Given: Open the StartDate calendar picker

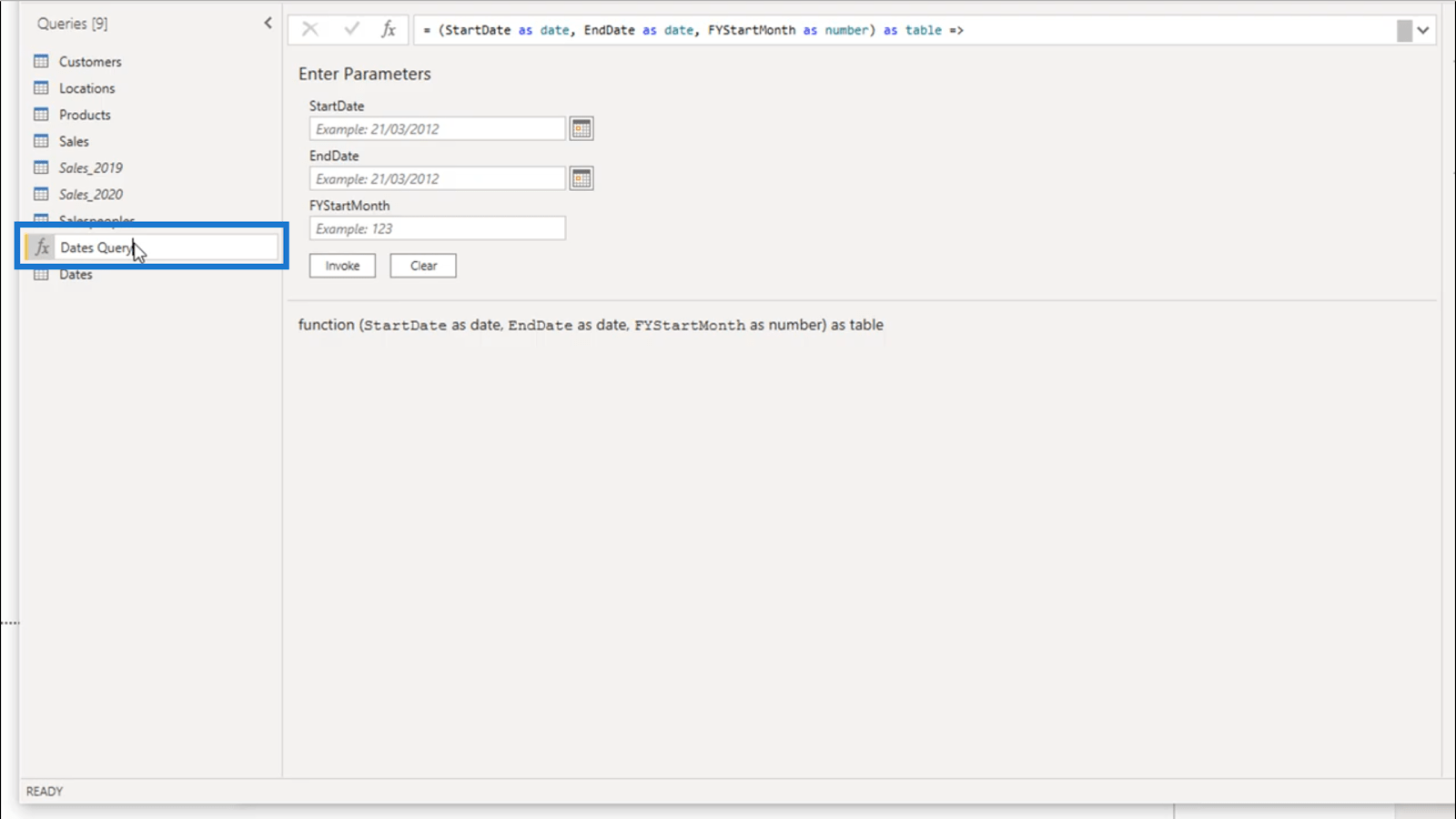Looking at the screenshot, I should click(581, 128).
